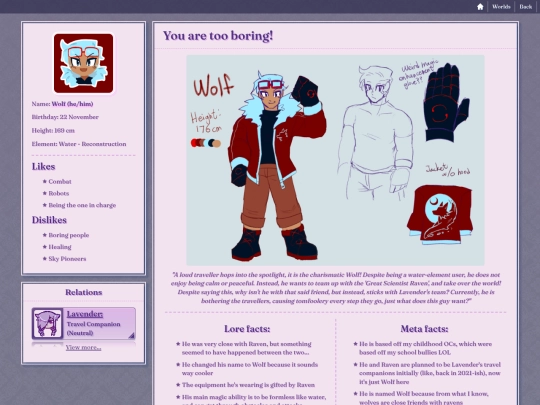540x405 pixels.
Task: Select the Element: Water - Reconstruction line
Action: click(x=79, y=144)
